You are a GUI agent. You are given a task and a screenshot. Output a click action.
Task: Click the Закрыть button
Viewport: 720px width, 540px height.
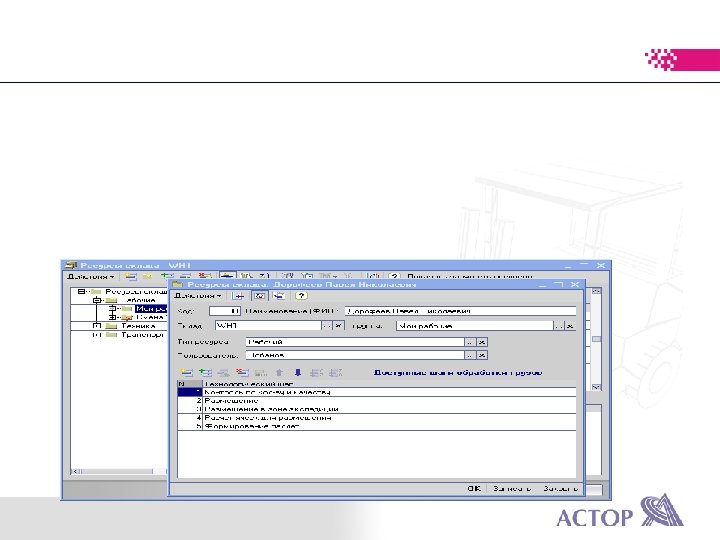pos(561,489)
